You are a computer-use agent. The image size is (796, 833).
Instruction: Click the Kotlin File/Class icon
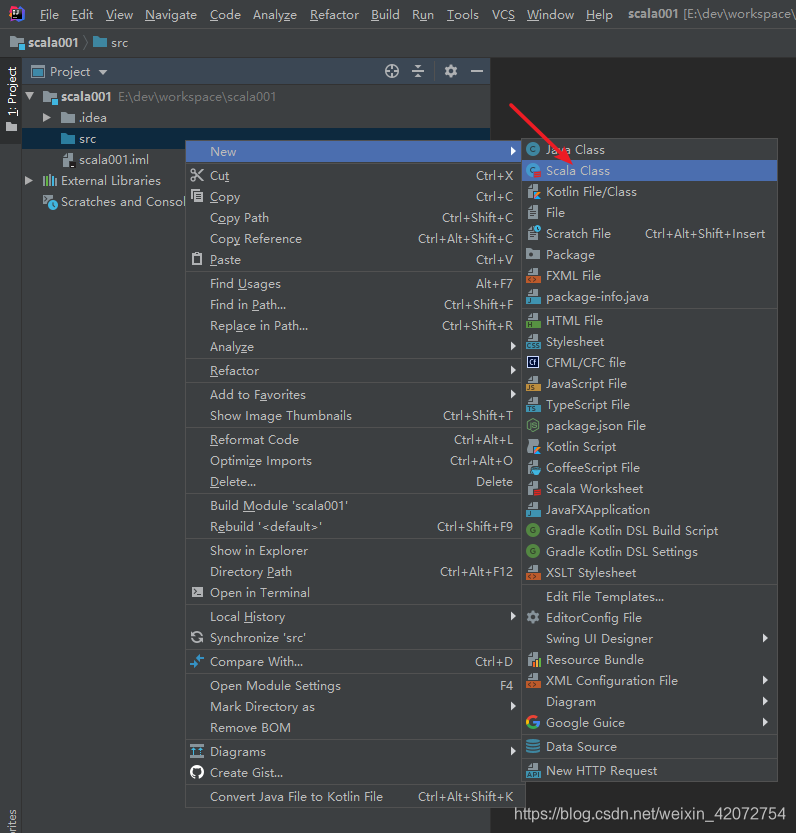(x=533, y=192)
